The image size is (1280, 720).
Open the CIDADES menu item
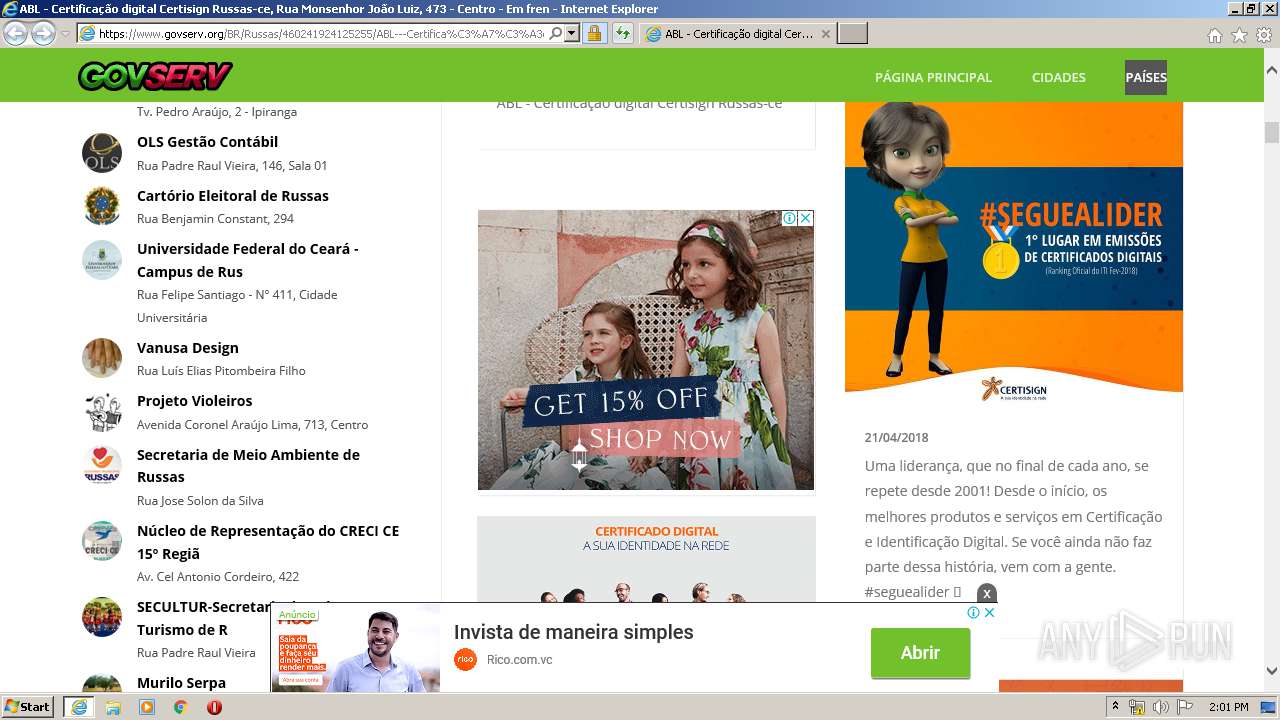coord(1058,77)
